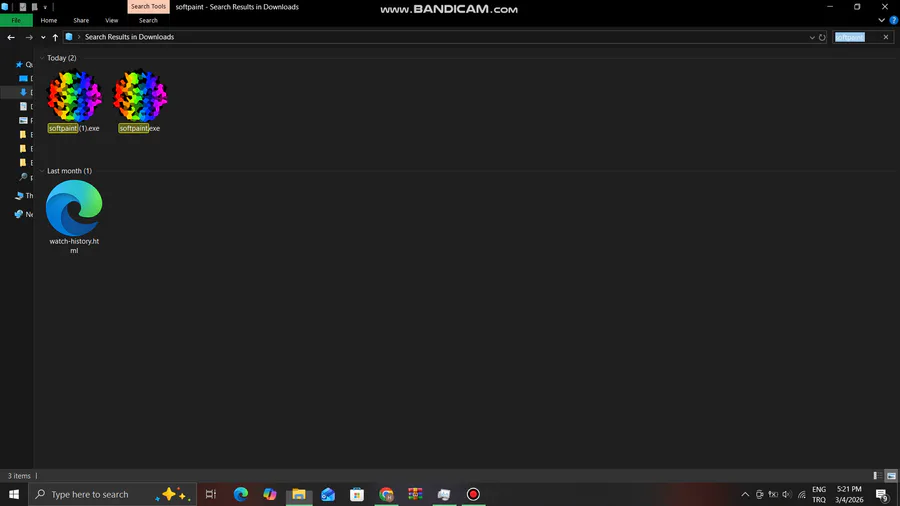Image resolution: width=900 pixels, height=506 pixels.
Task: Select Downloads arrow in navigation pane
Action: (x=23, y=92)
